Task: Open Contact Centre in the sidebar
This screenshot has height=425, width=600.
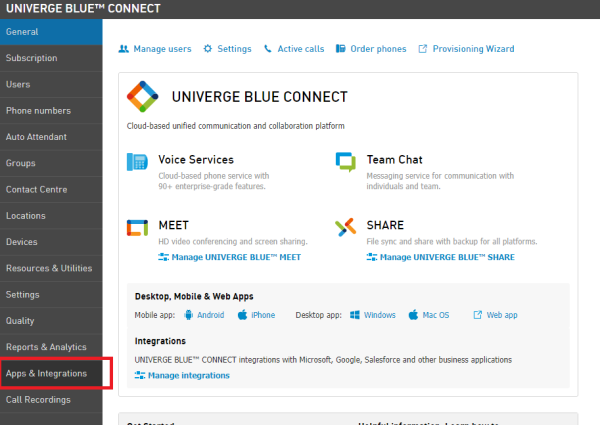Action: (x=51, y=190)
